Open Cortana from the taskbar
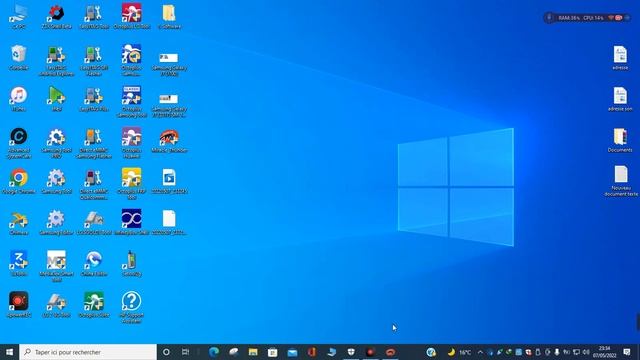 166,352
